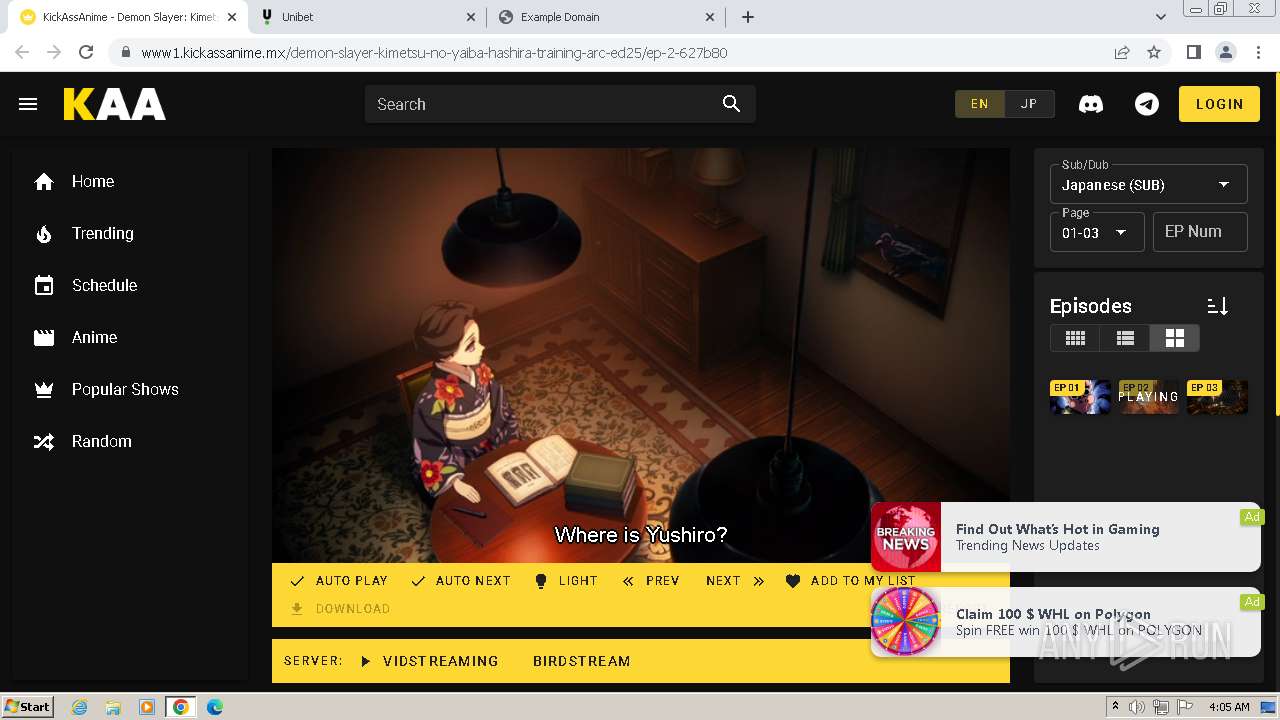Image resolution: width=1280 pixels, height=720 pixels.
Task: Switch episodes to list view
Action: coord(1125,338)
